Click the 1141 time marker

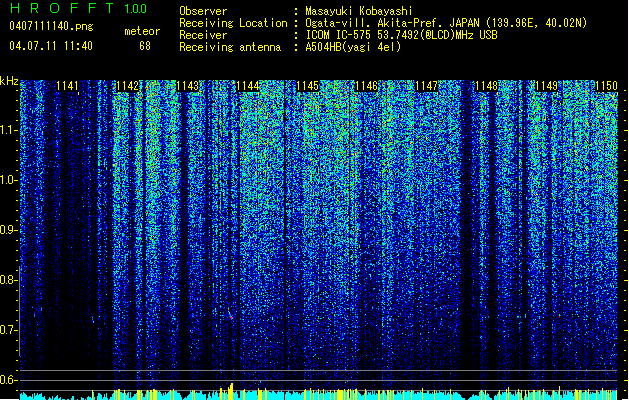67,86
